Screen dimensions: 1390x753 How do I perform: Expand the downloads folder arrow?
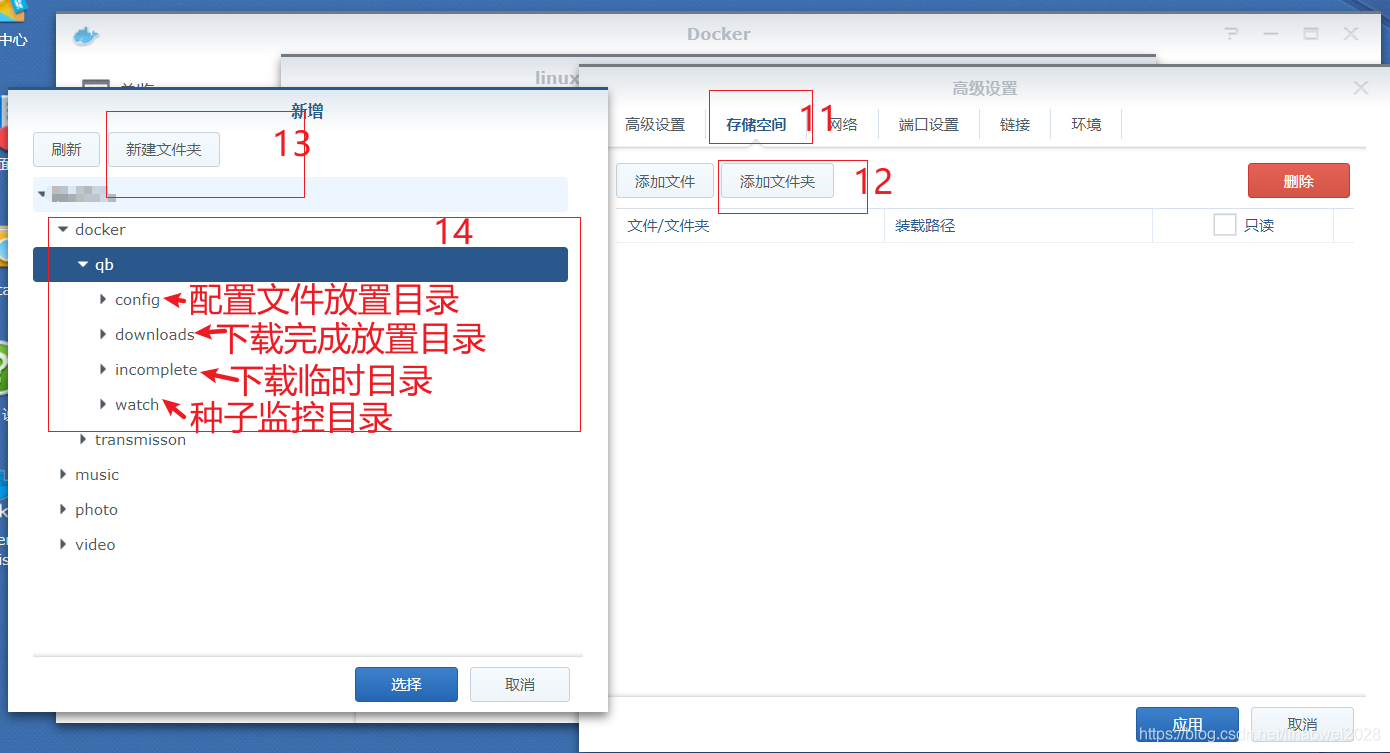tap(103, 335)
